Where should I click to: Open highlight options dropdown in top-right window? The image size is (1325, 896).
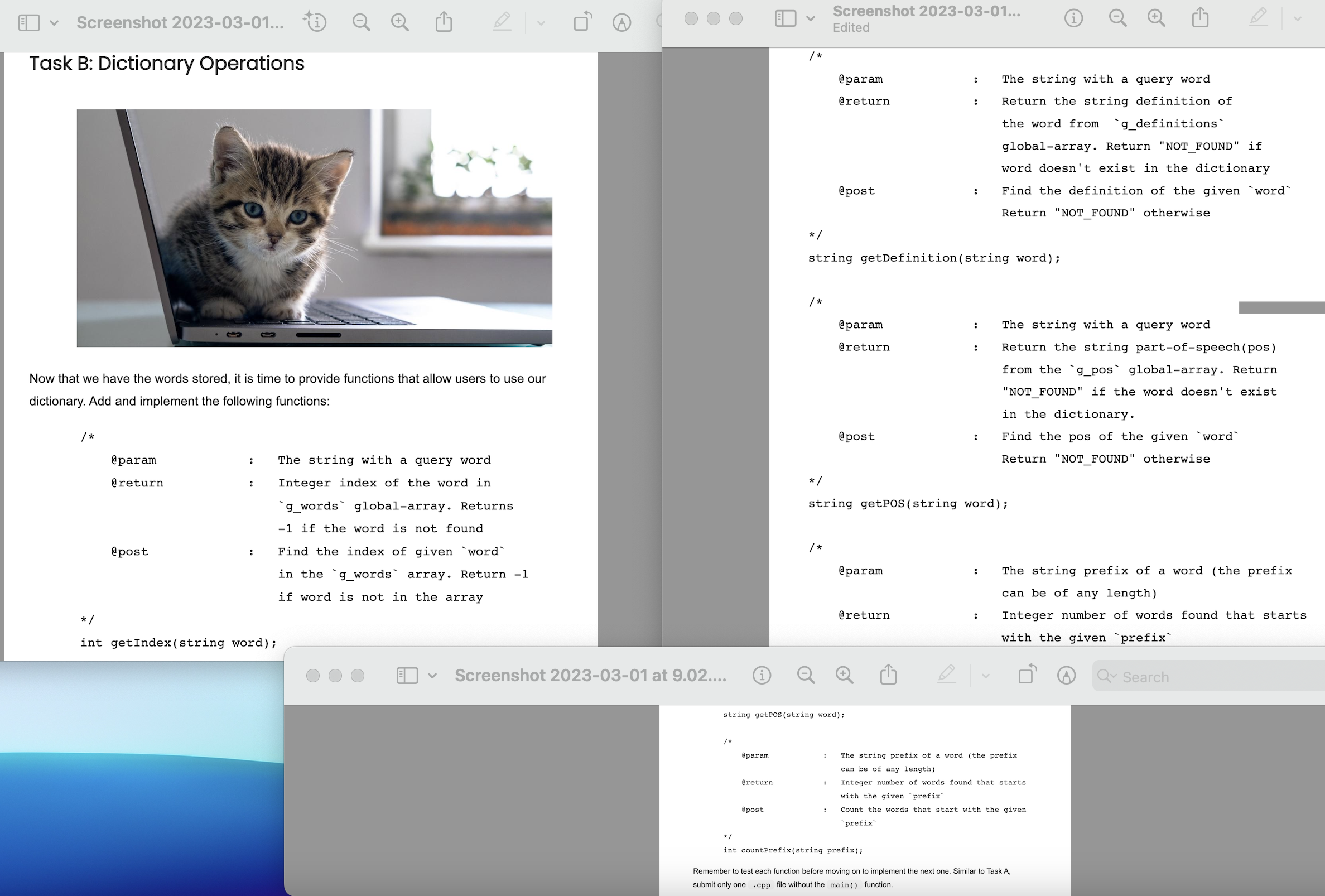point(1298,18)
